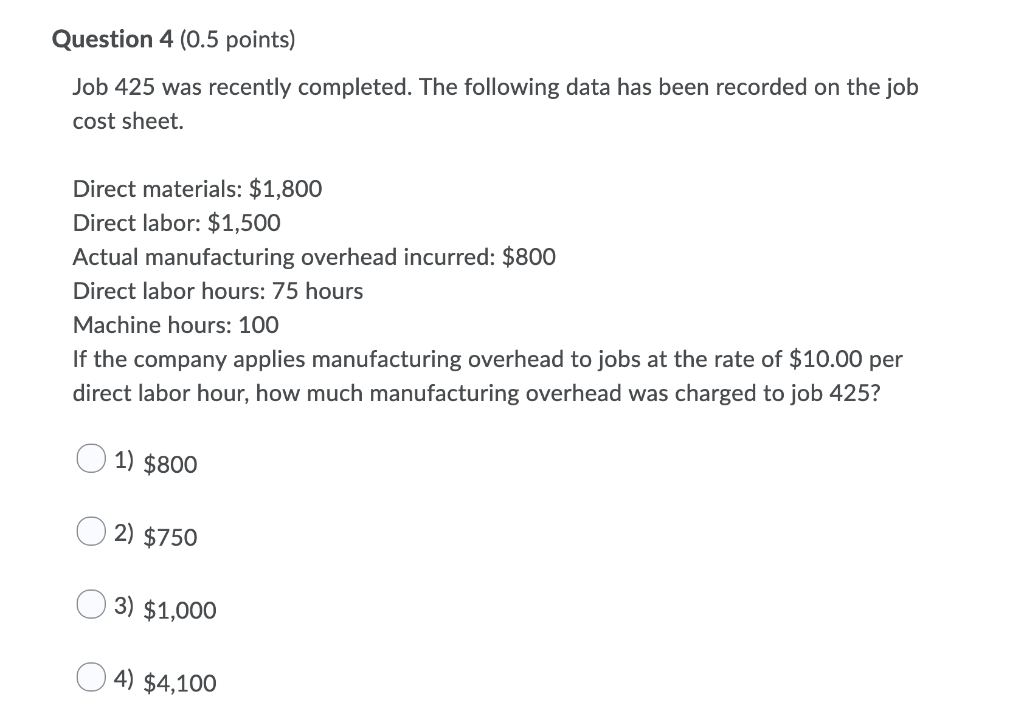The width and height of the screenshot is (1024, 711).
Task: Select the radio button for answer $1,000
Action: (x=91, y=602)
